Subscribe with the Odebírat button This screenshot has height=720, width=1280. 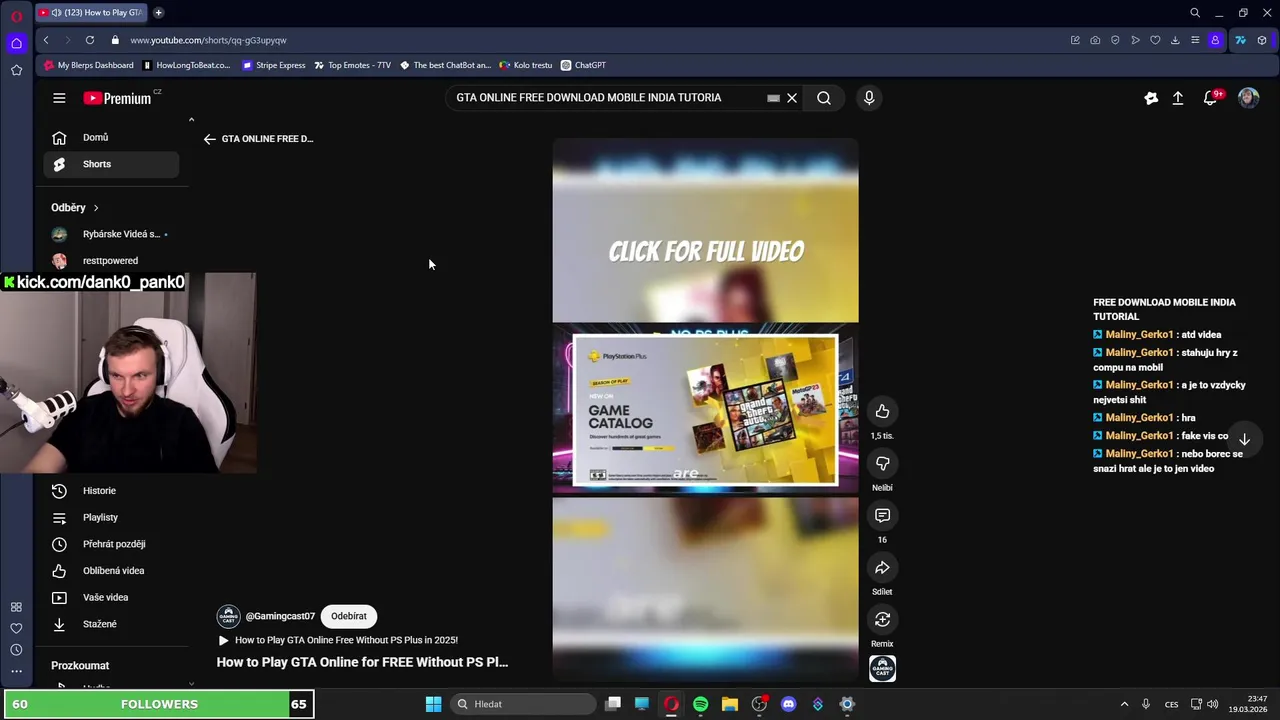pos(349,616)
